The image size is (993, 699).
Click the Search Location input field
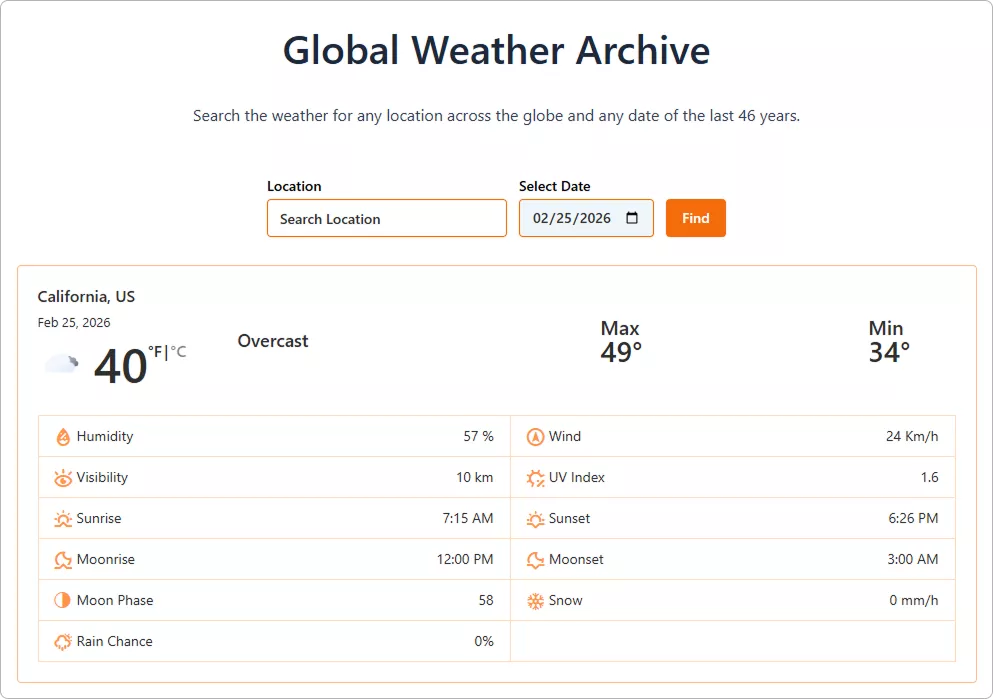pyautogui.click(x=386, y=218)
